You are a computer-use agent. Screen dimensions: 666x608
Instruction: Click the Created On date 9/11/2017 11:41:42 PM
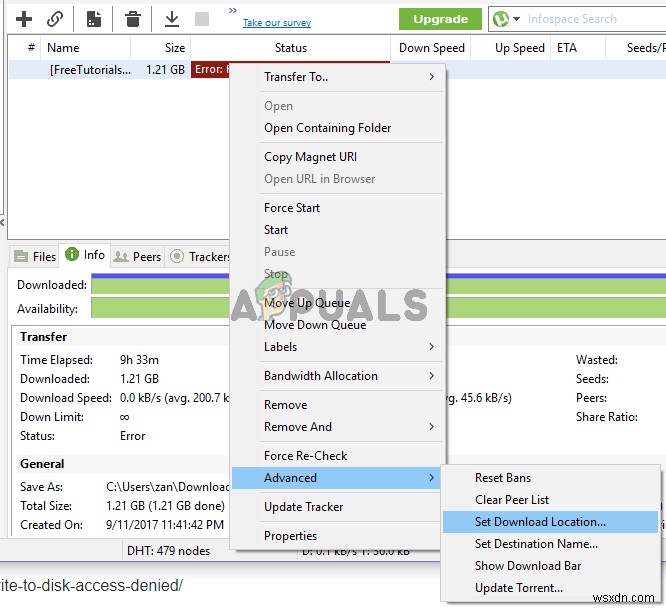click(x=165, y=525)
